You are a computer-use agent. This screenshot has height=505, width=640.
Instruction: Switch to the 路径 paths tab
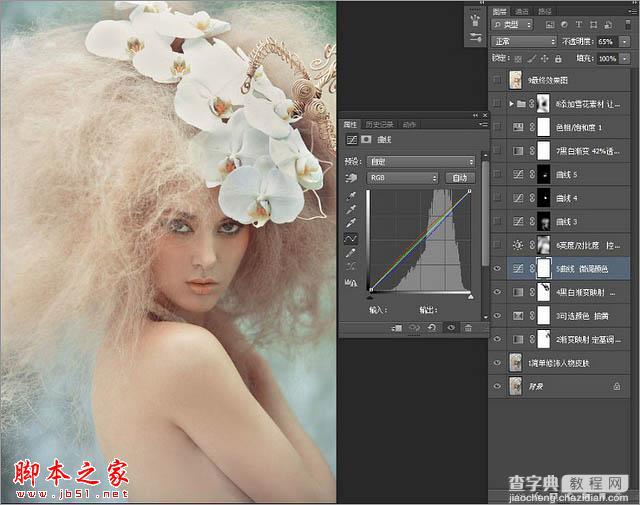544,11
